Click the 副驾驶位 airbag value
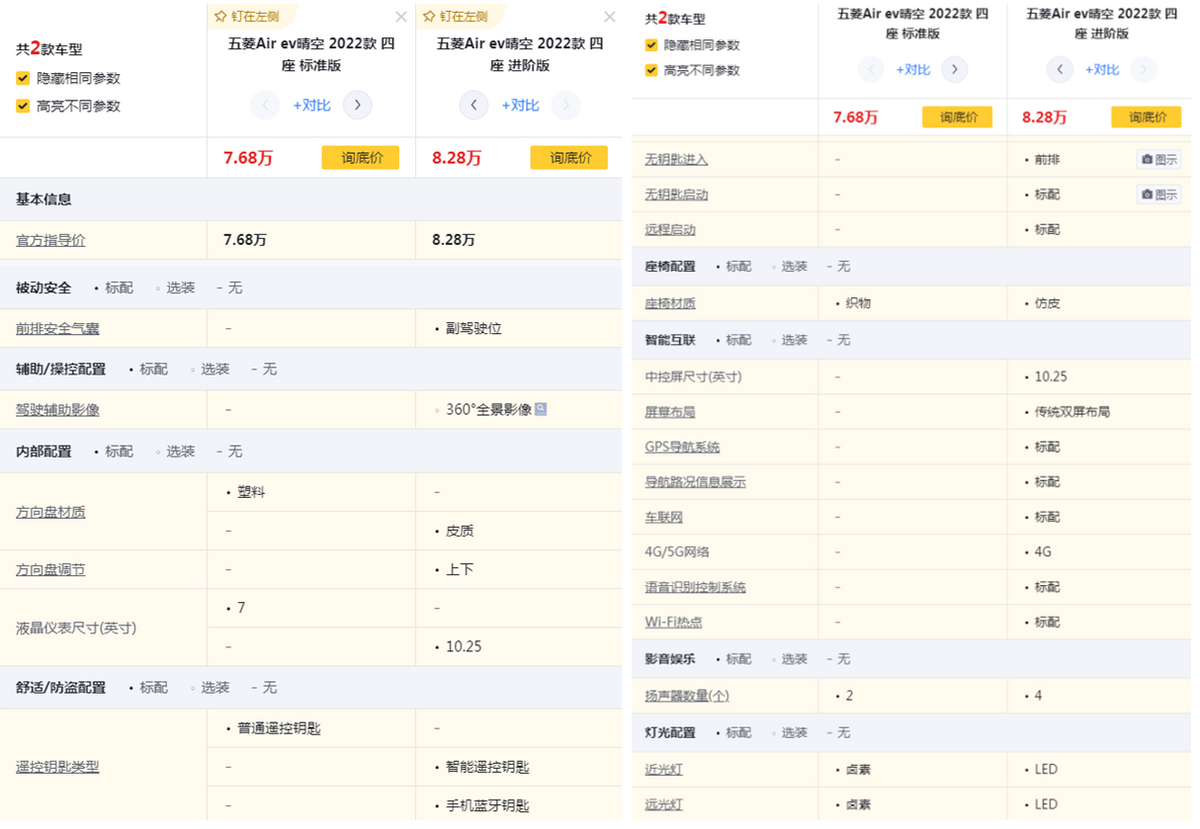The height and width of the screenshot is (829, 1200). click(474, 328)
